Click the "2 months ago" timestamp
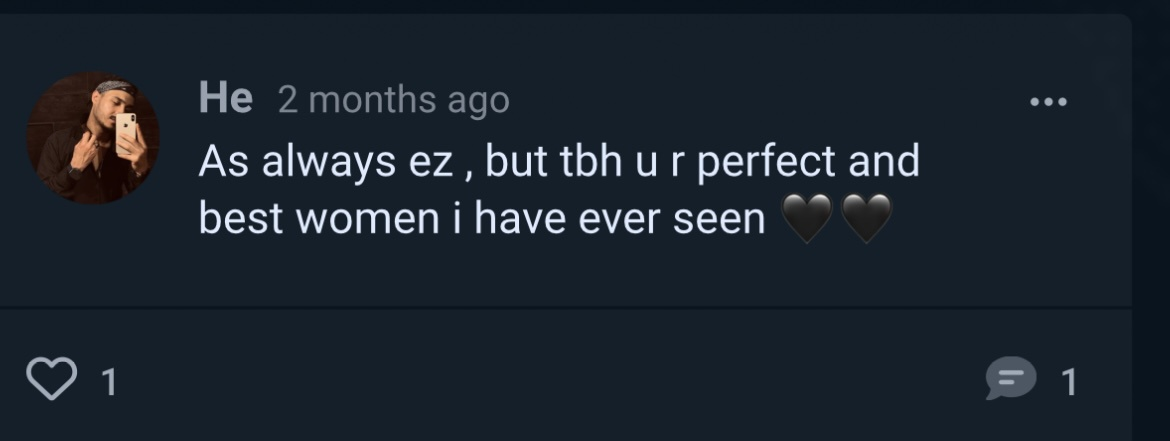 tap(393, 100)
